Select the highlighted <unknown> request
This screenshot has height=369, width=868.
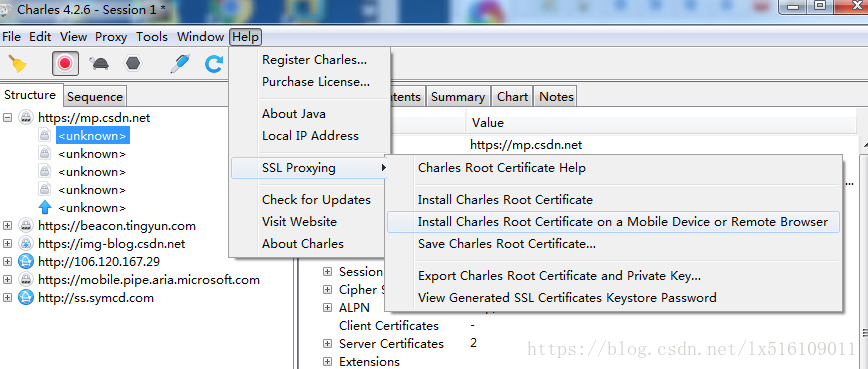tap(92, 136)
